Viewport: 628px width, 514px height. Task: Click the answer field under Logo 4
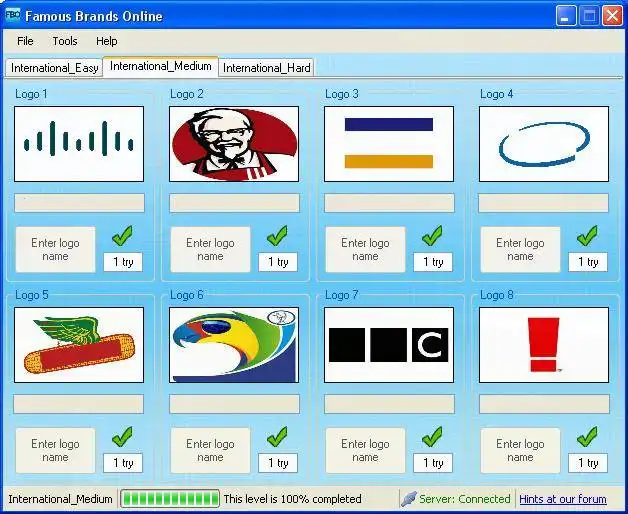click(x=543, y=203)
